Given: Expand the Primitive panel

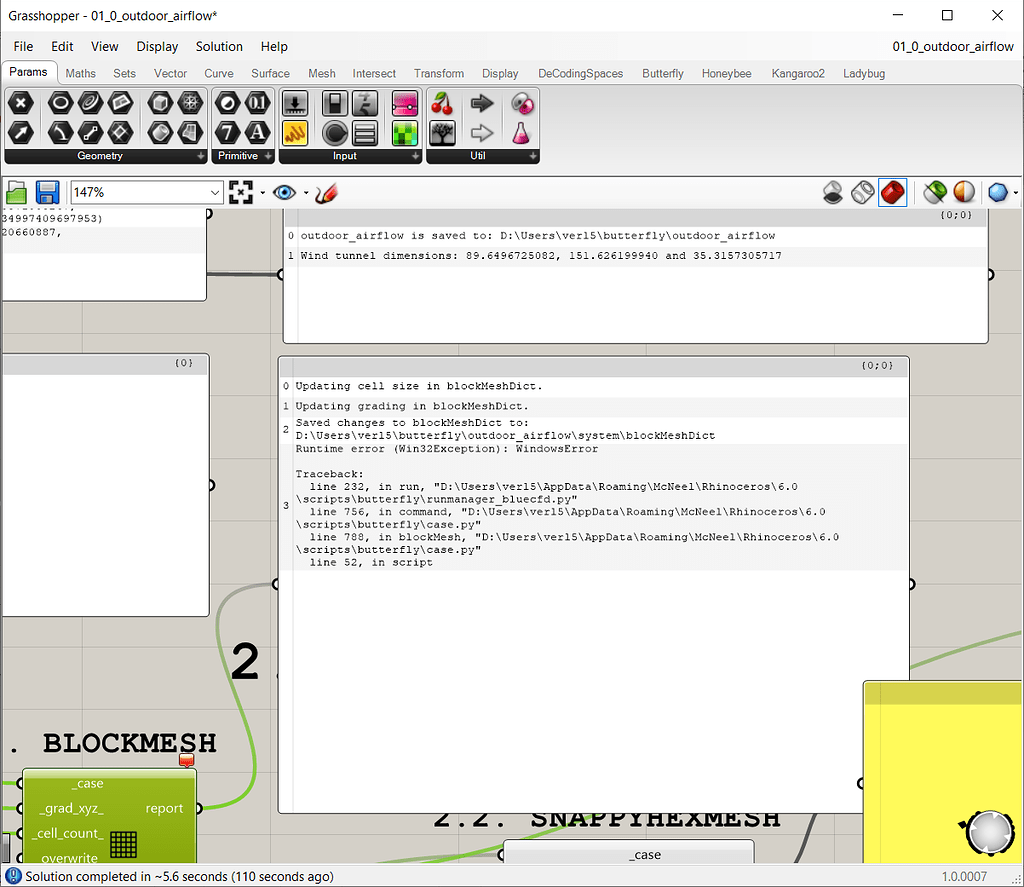Looking at the screenshot, I should [x=268, y=156].
